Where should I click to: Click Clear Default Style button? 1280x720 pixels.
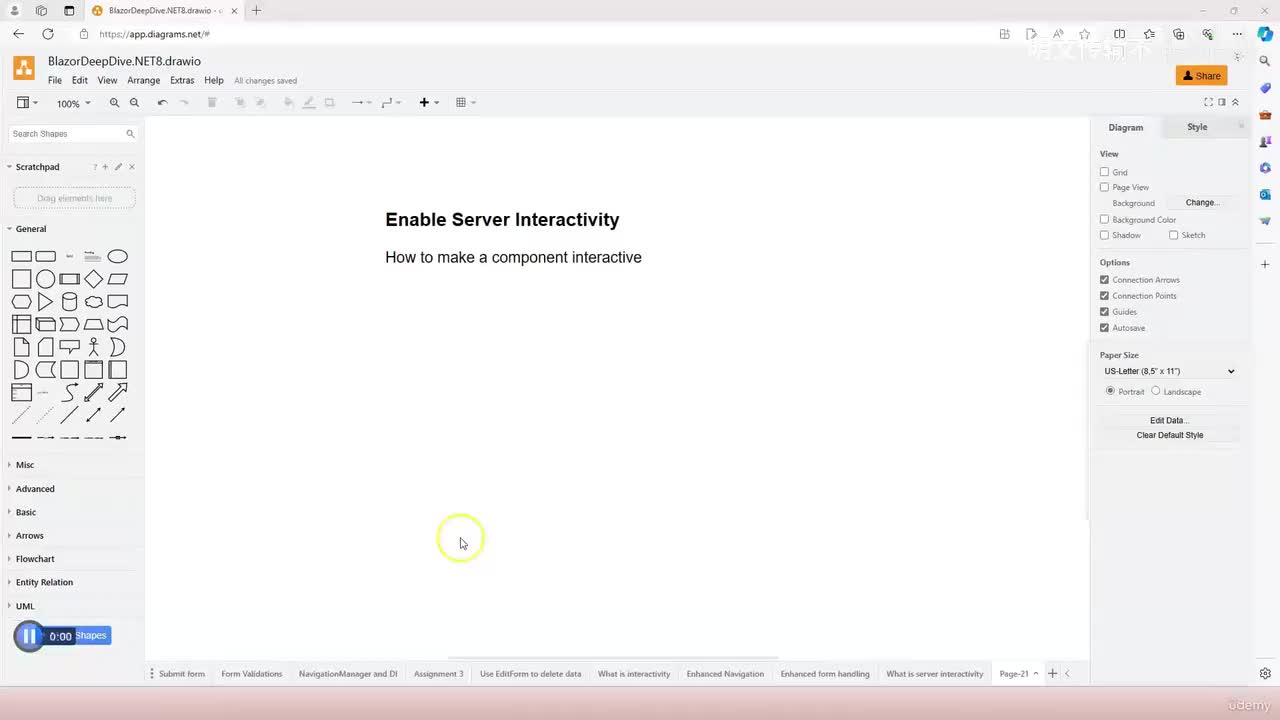[1169, 435]
